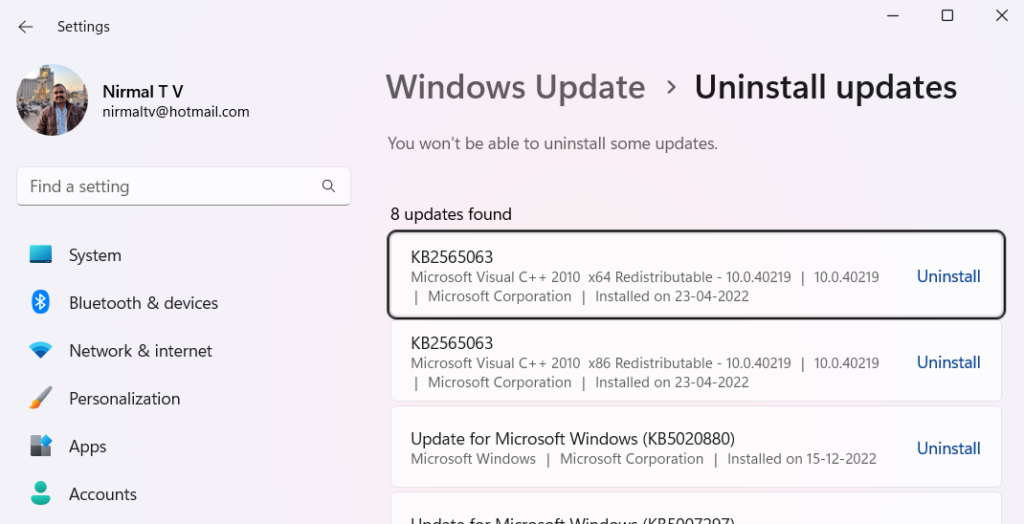
Task: Click the Network Wi-Fi icon
Action: pos(40,350)
